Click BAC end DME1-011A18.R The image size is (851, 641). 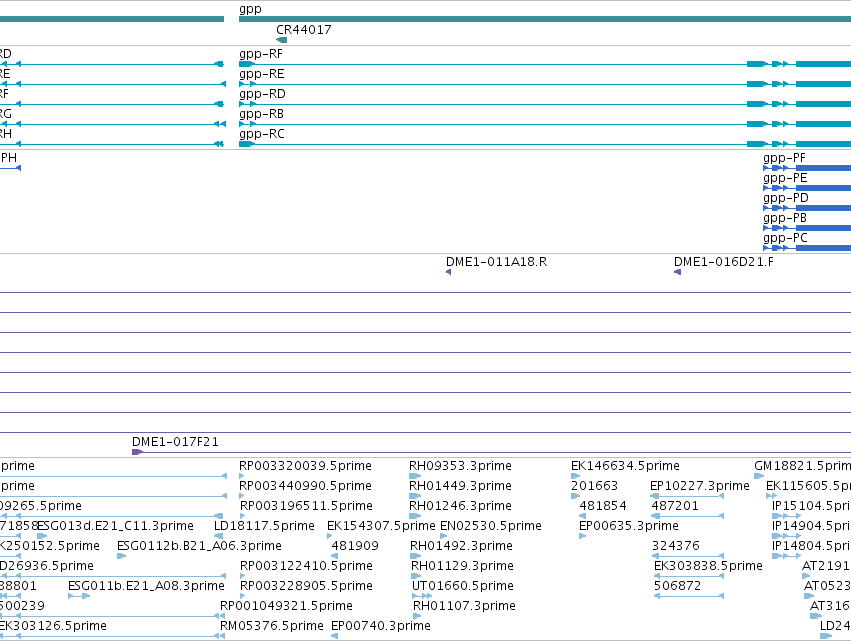[496, 262]
